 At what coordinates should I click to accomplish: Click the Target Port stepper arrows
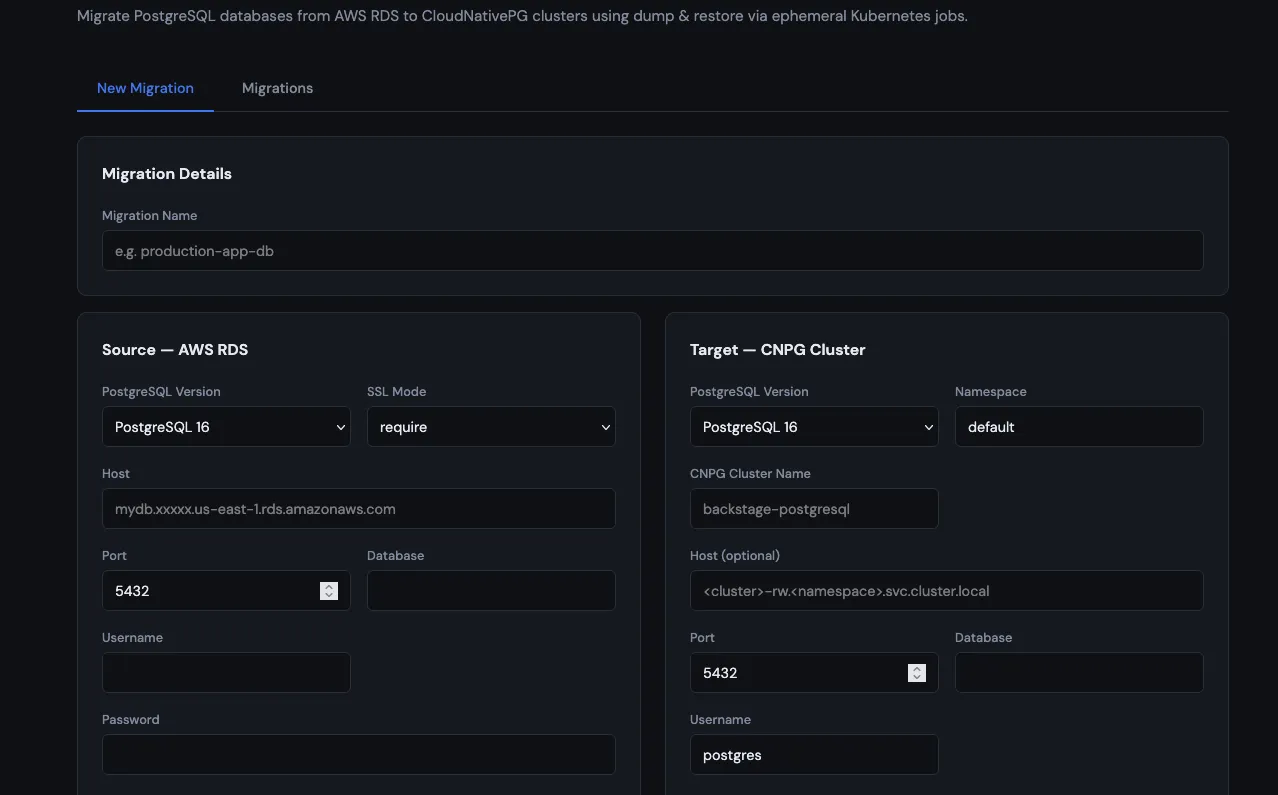point(917,673)
